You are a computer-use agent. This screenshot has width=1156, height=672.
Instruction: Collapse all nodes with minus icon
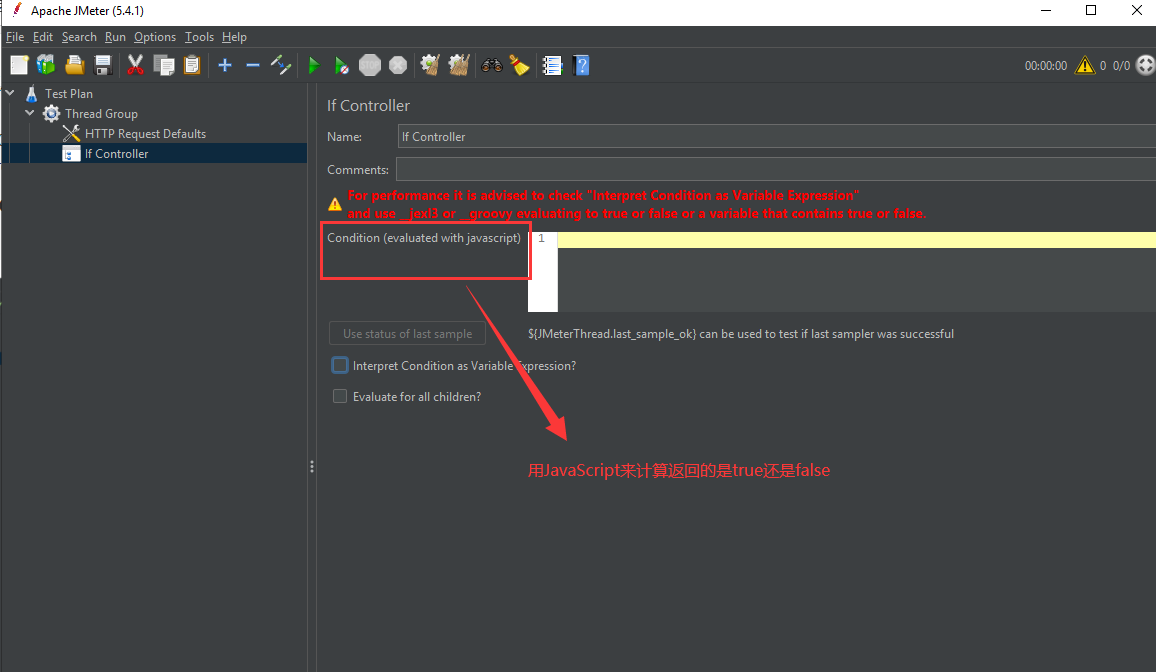(x=253, y=66)
